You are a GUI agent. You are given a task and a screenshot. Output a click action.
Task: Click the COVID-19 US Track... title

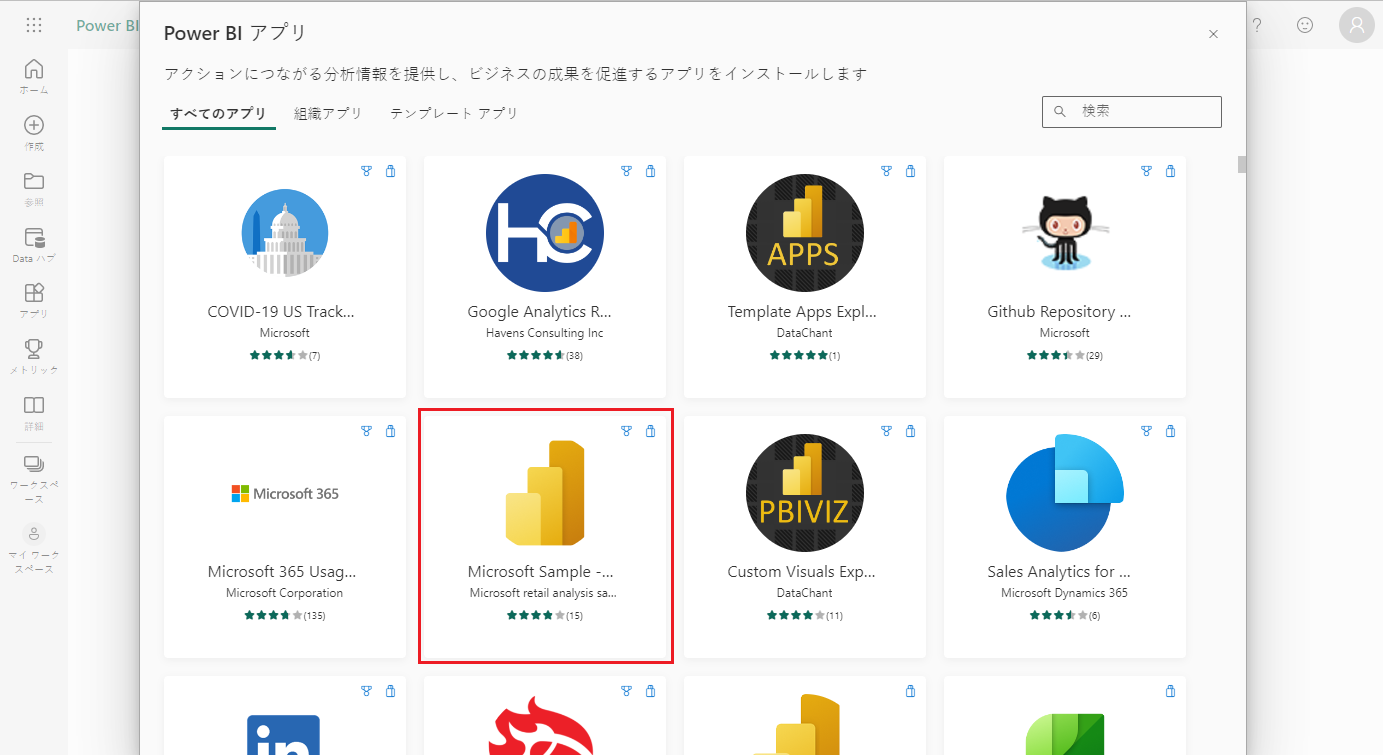point(281,312)
